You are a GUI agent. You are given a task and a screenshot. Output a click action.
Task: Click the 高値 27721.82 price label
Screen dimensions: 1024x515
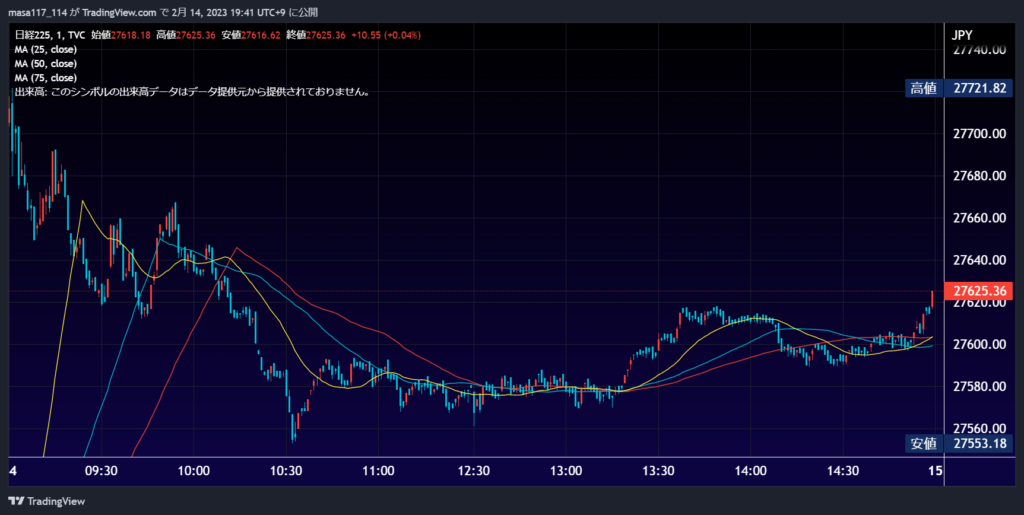959,89
